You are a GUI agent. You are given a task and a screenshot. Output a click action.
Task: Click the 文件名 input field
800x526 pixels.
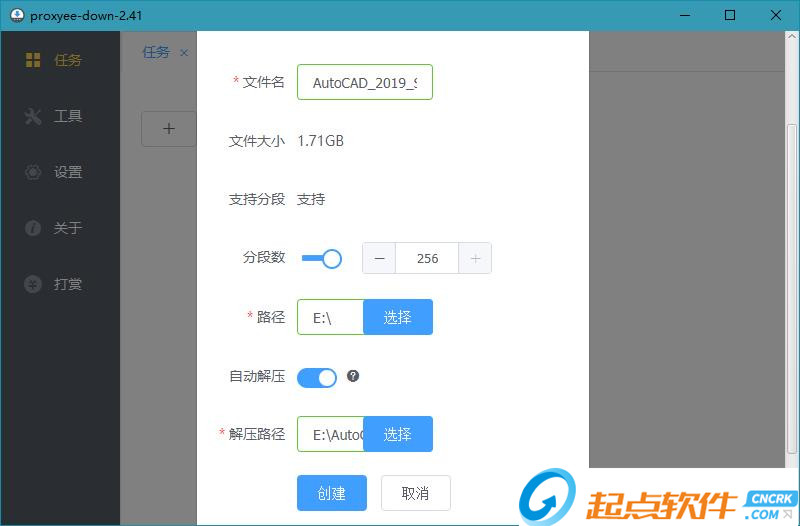pos(365,82)
